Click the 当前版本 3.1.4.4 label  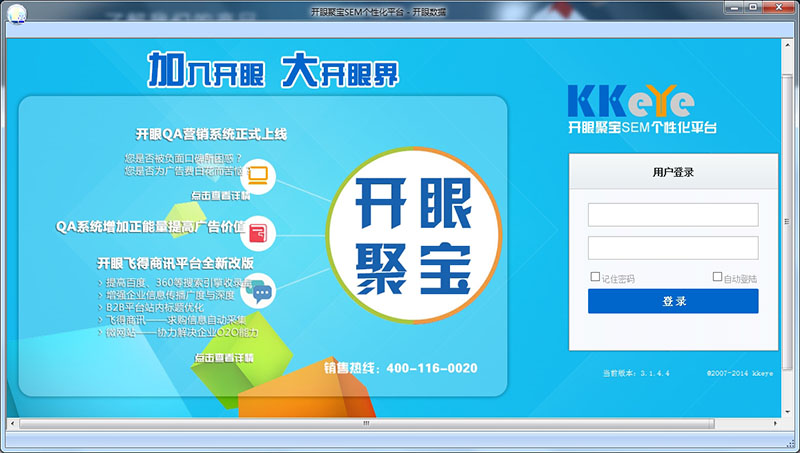point(636,373)
